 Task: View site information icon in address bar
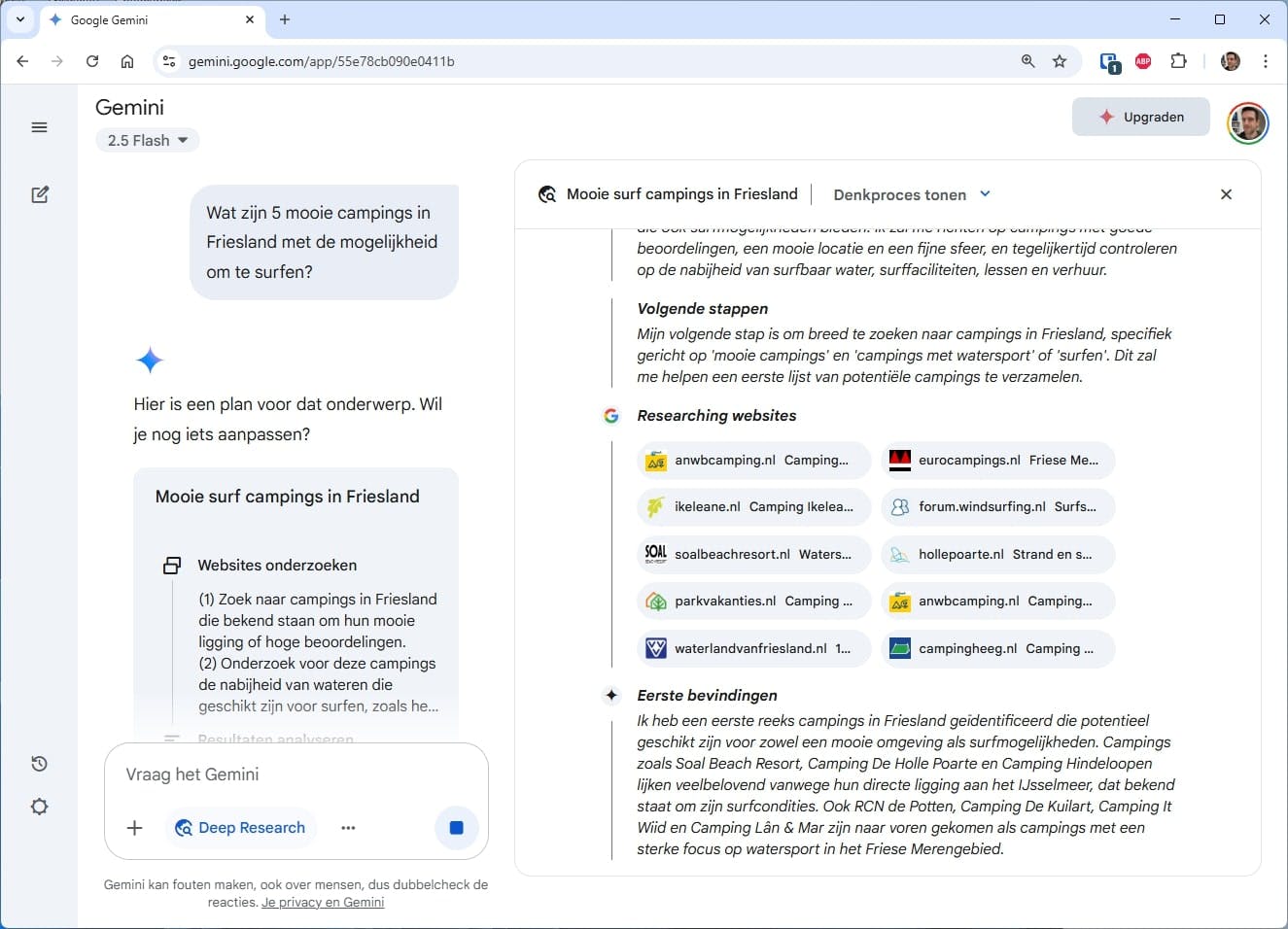coord(168,61)
